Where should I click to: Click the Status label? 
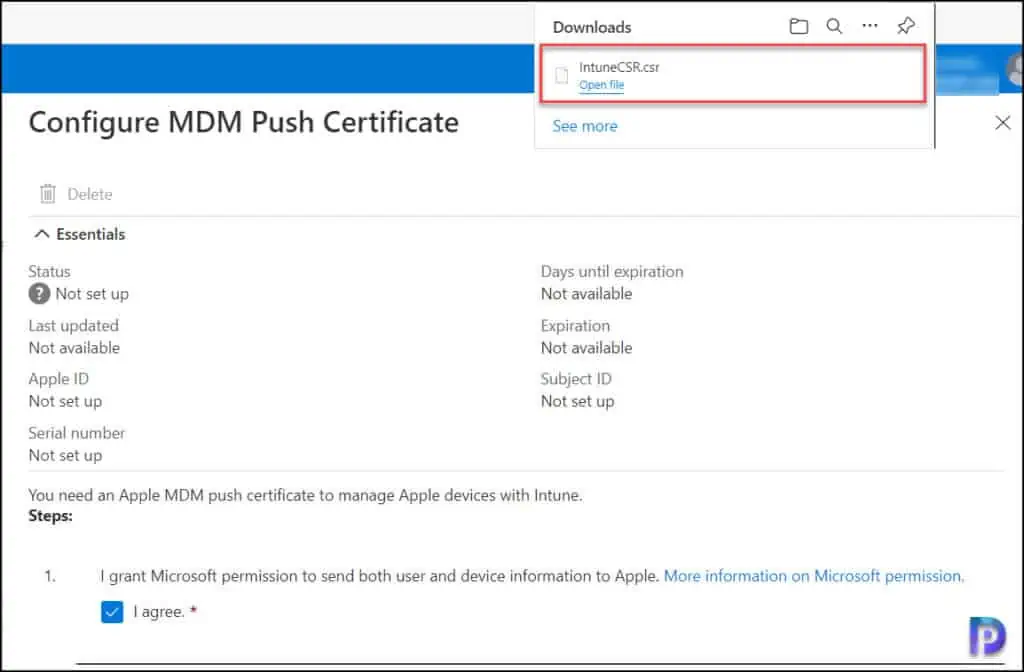pos(49,272)
